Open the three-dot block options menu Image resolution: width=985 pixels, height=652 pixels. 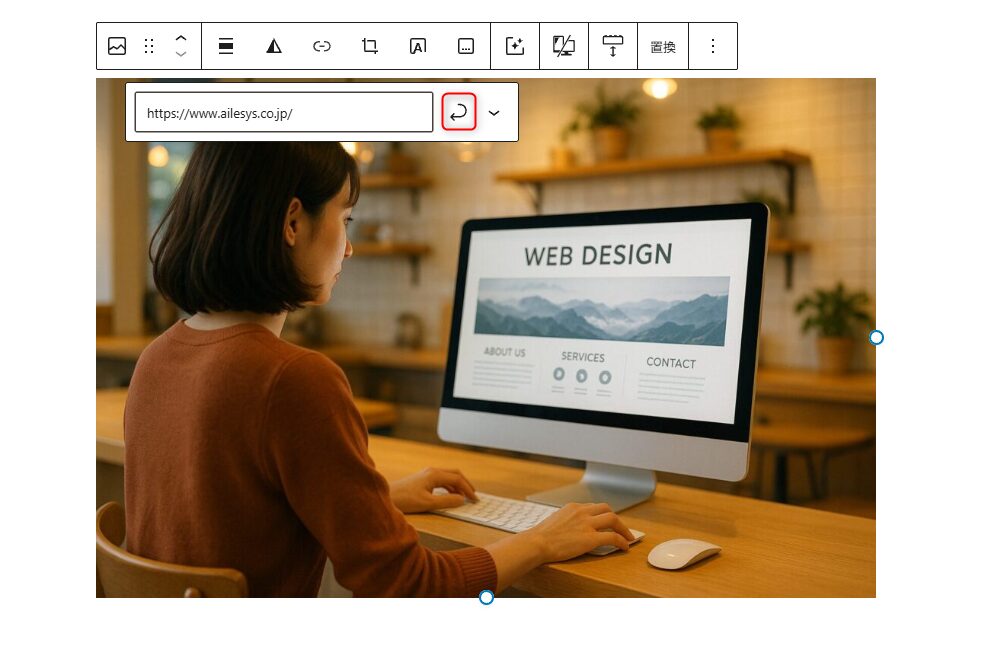tap(713, 46)
